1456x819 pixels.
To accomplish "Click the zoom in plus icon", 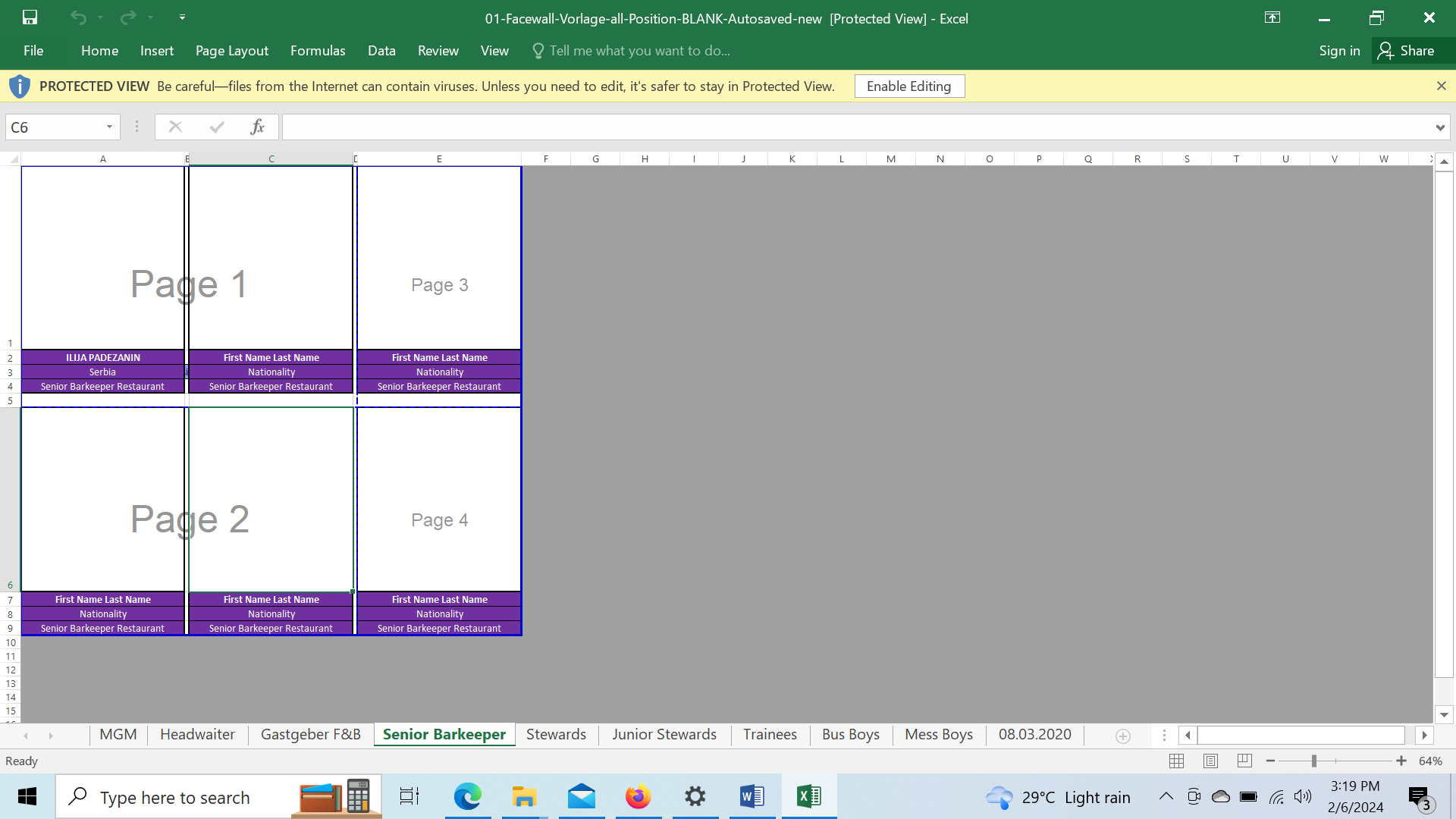I will point(1401,761).
